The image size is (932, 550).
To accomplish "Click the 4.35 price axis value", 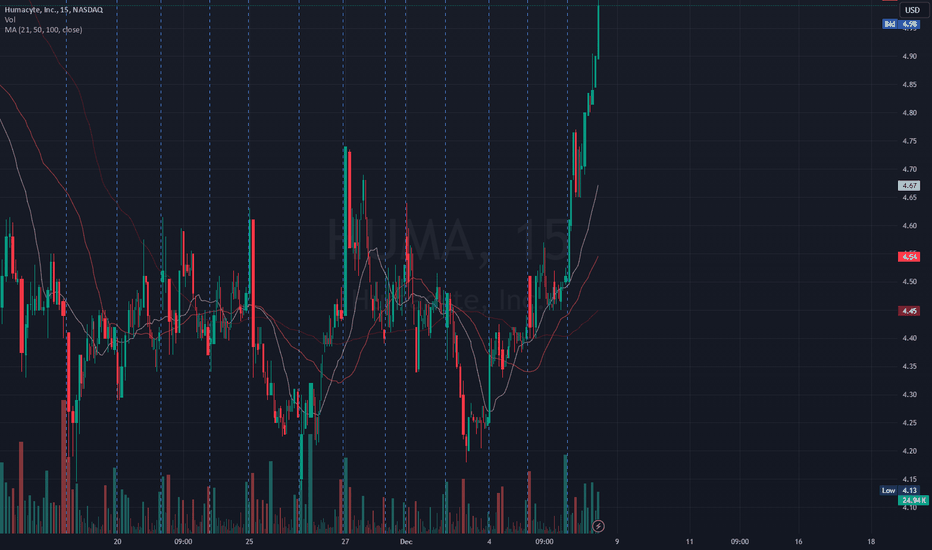I will 909,366.
